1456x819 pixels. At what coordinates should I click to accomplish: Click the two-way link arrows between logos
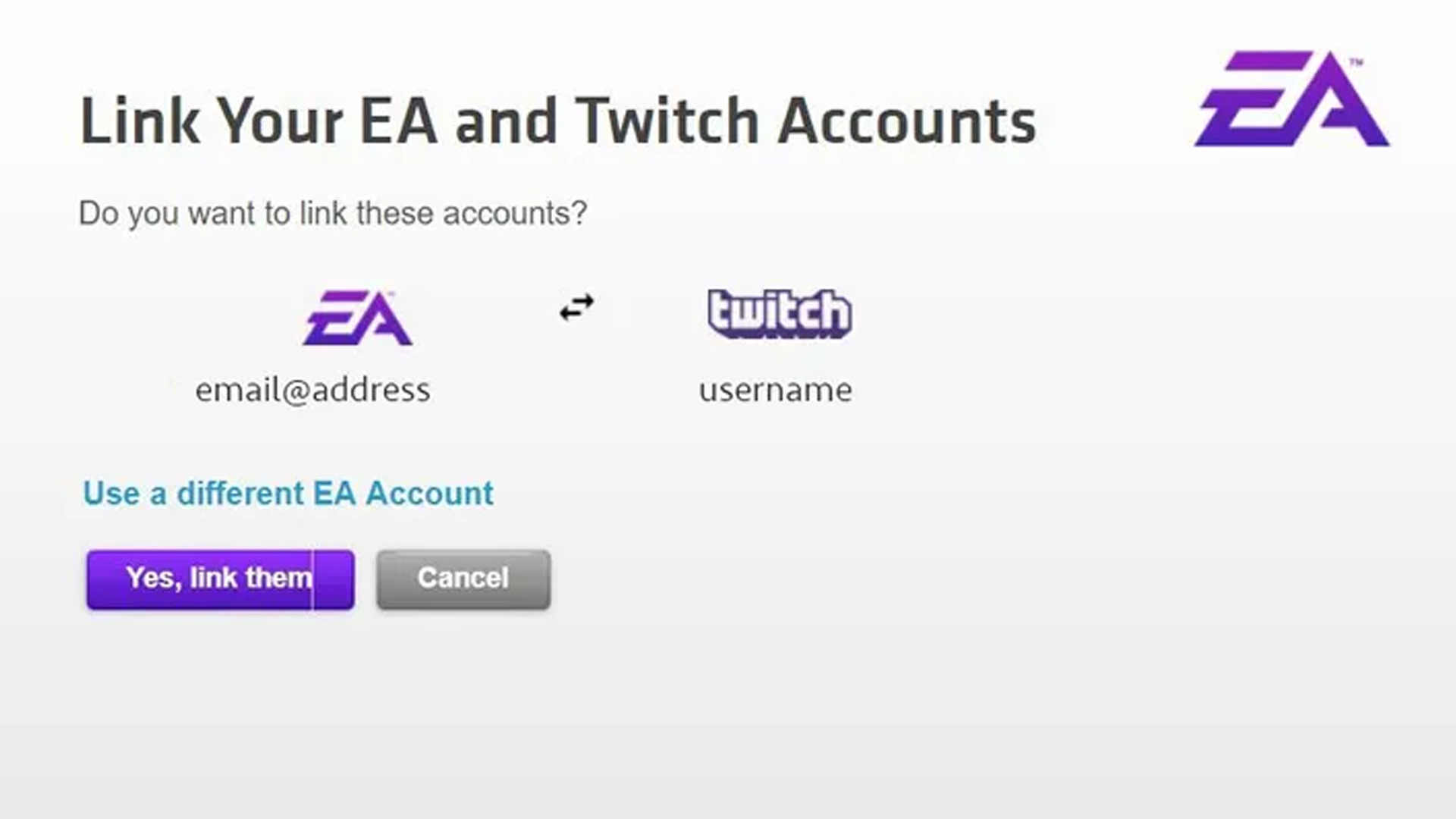pos(575,307)
